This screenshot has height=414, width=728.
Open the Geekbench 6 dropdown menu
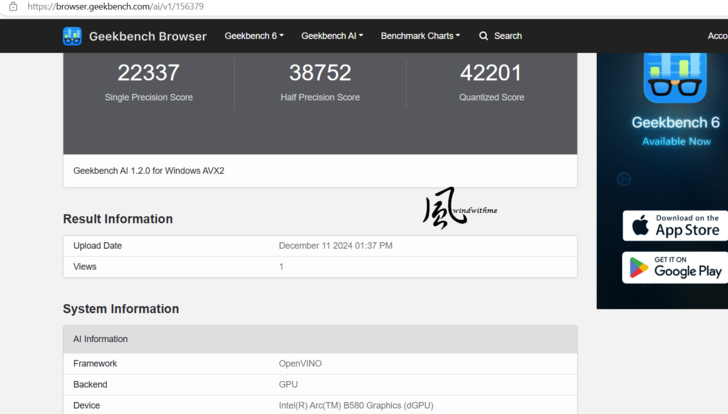tap(254, 36)
